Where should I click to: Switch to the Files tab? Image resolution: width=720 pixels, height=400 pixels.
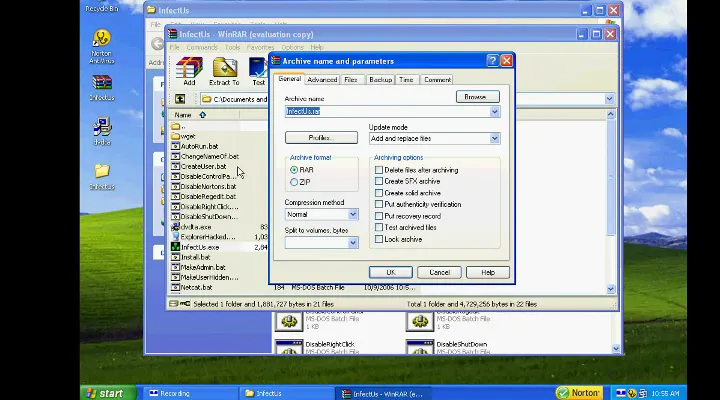coord(351,79)
